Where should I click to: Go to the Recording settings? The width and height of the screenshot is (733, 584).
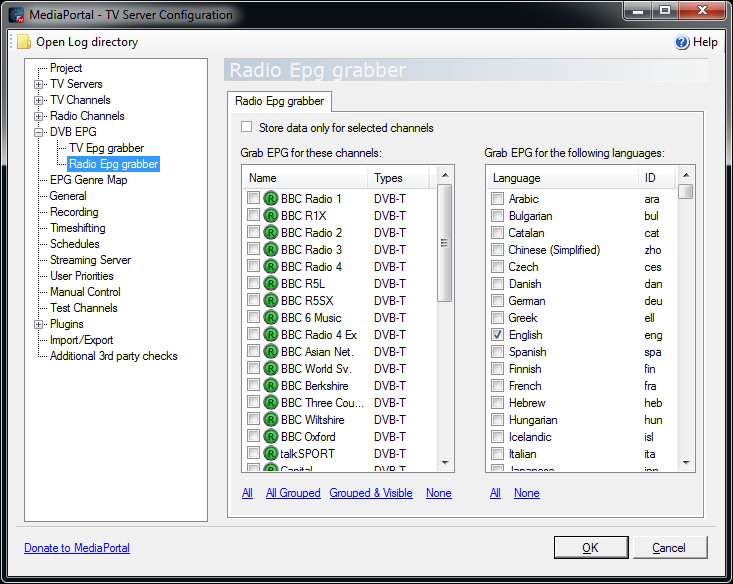pos(74,212)
